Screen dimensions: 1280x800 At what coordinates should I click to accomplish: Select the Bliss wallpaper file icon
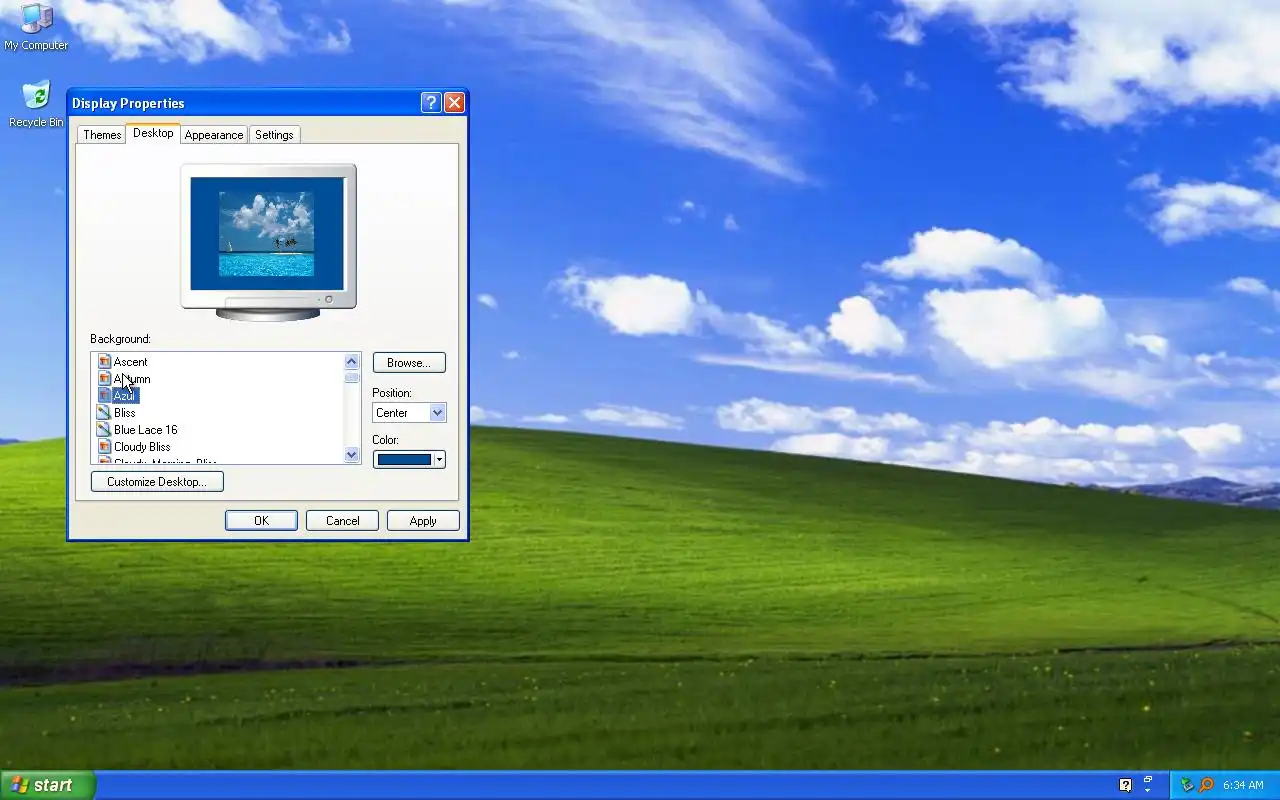coord(104,413)
